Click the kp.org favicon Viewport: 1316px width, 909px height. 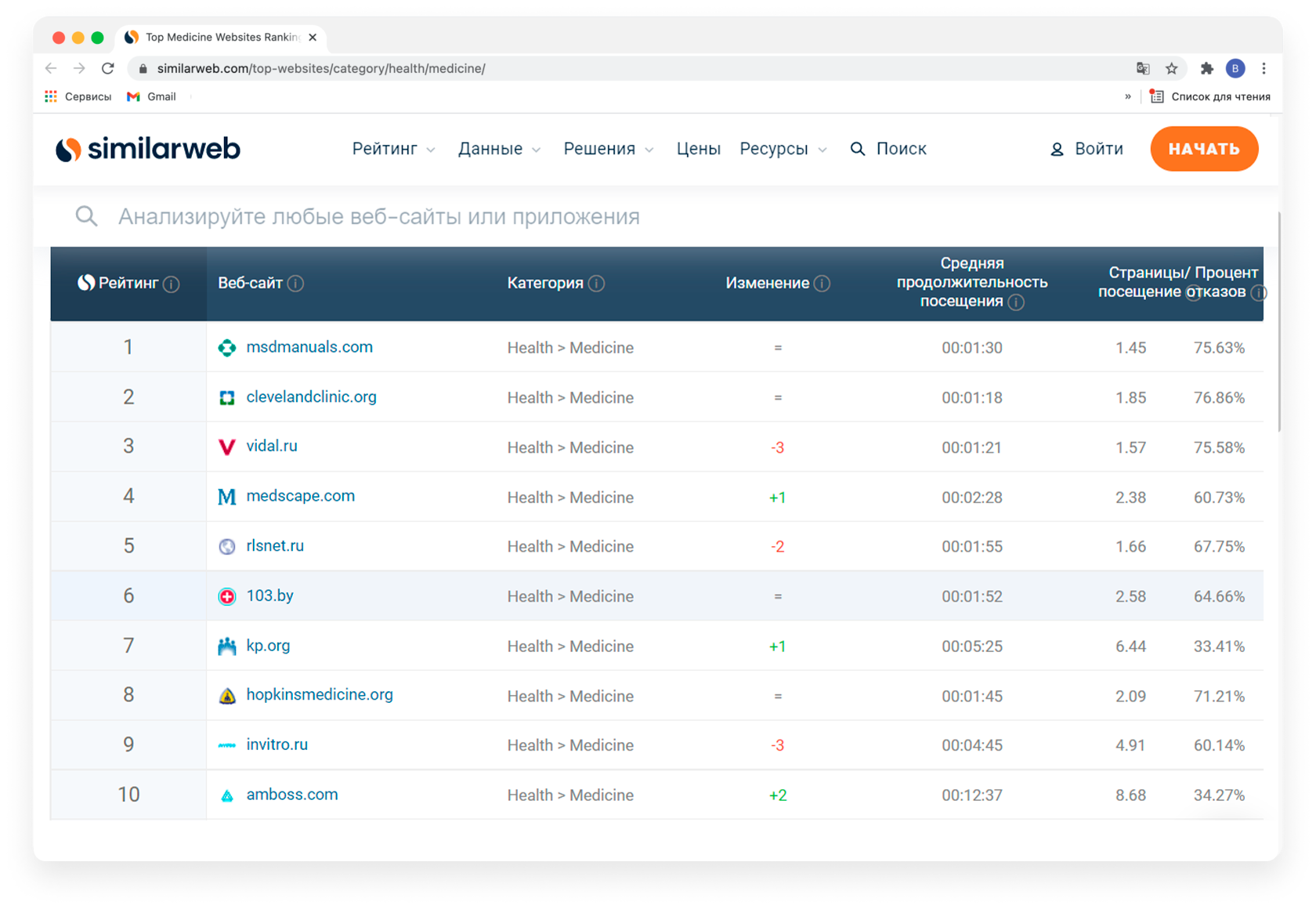[x=227, y=646]
